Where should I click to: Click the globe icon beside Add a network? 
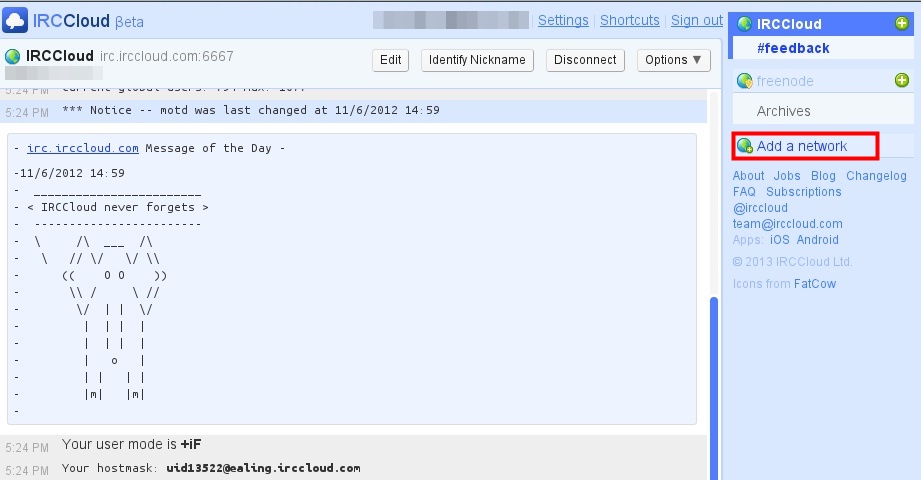[x=745, y=146]
